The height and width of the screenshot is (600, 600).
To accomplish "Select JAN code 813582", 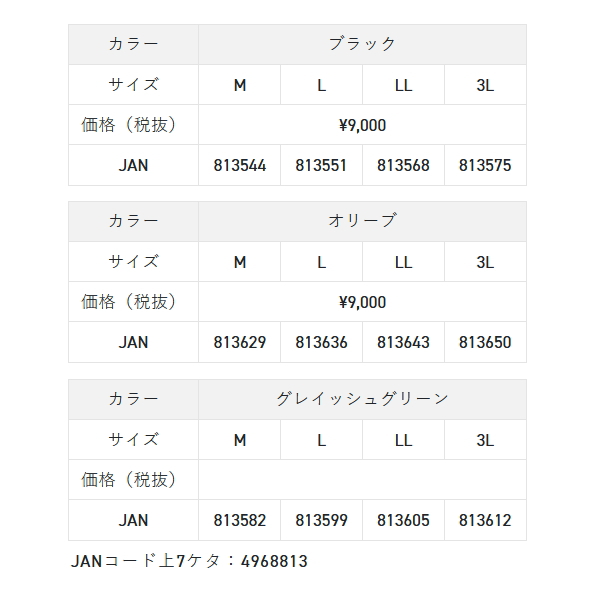I will click(240, 520).
